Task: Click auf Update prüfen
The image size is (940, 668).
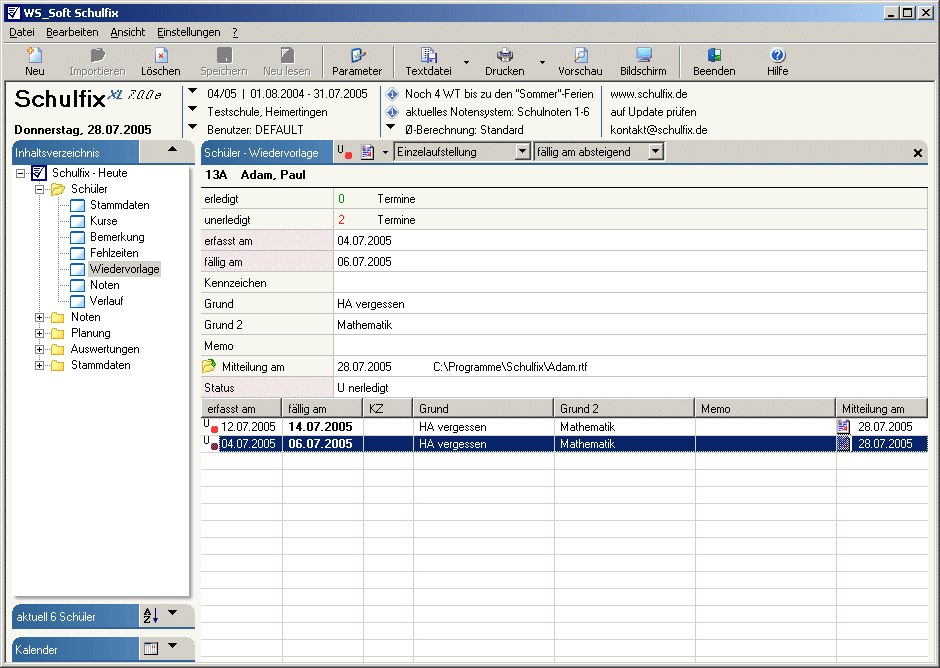Action: 653,112
